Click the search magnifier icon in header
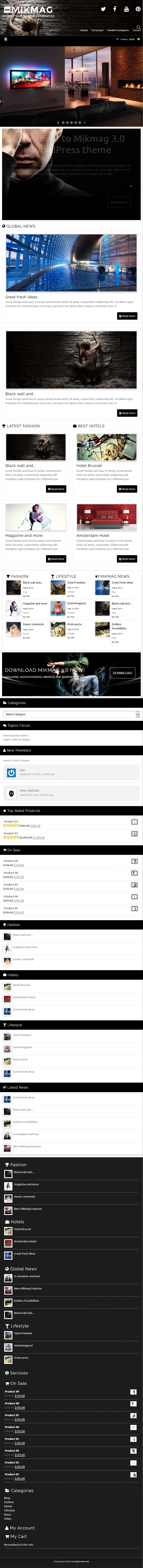 coord(138,27)
